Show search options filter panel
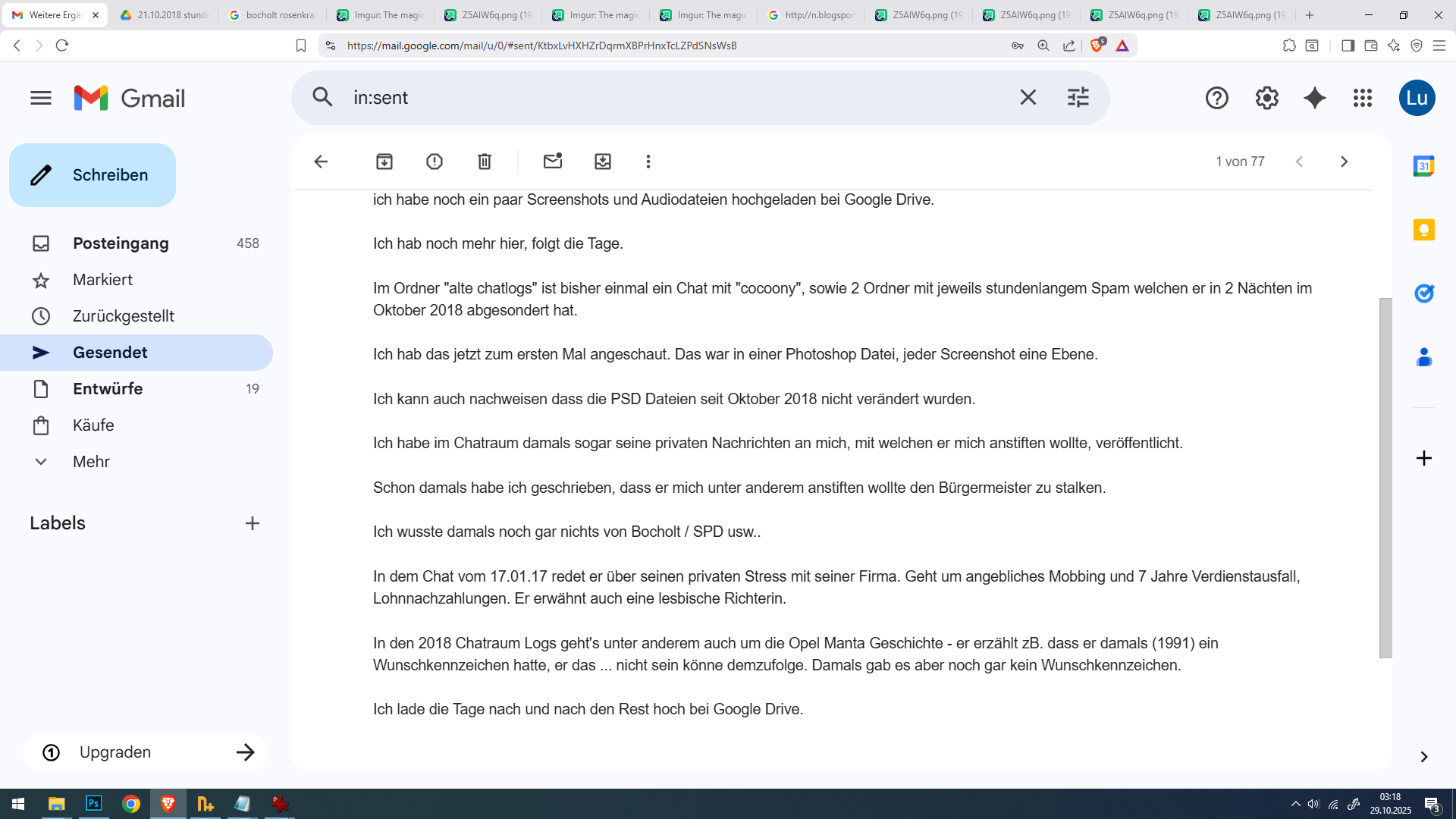Image resolution: width=1456 pixels, height=819 pixels. (x=1078, y=98)
